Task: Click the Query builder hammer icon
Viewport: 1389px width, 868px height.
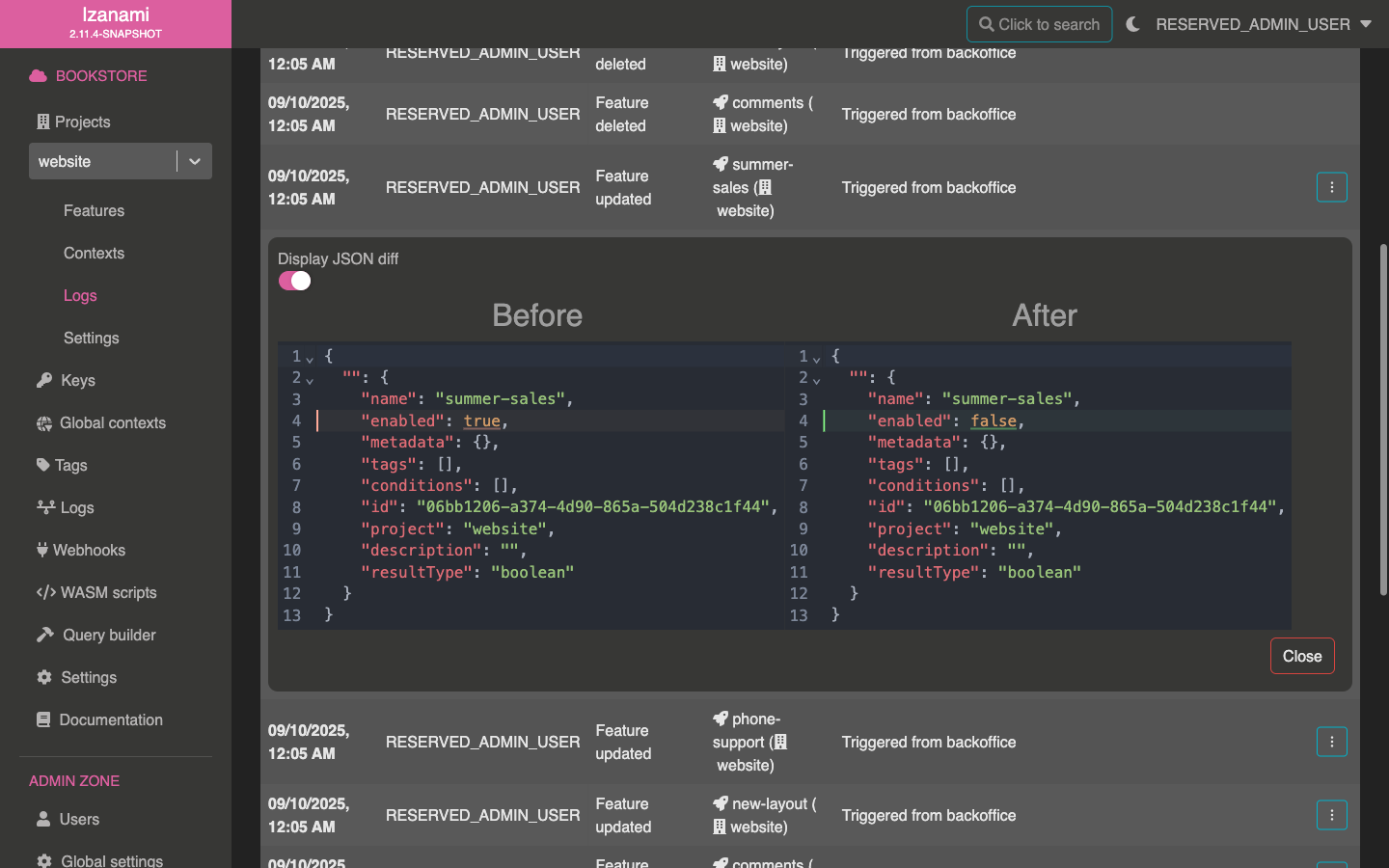Action: 45,635
